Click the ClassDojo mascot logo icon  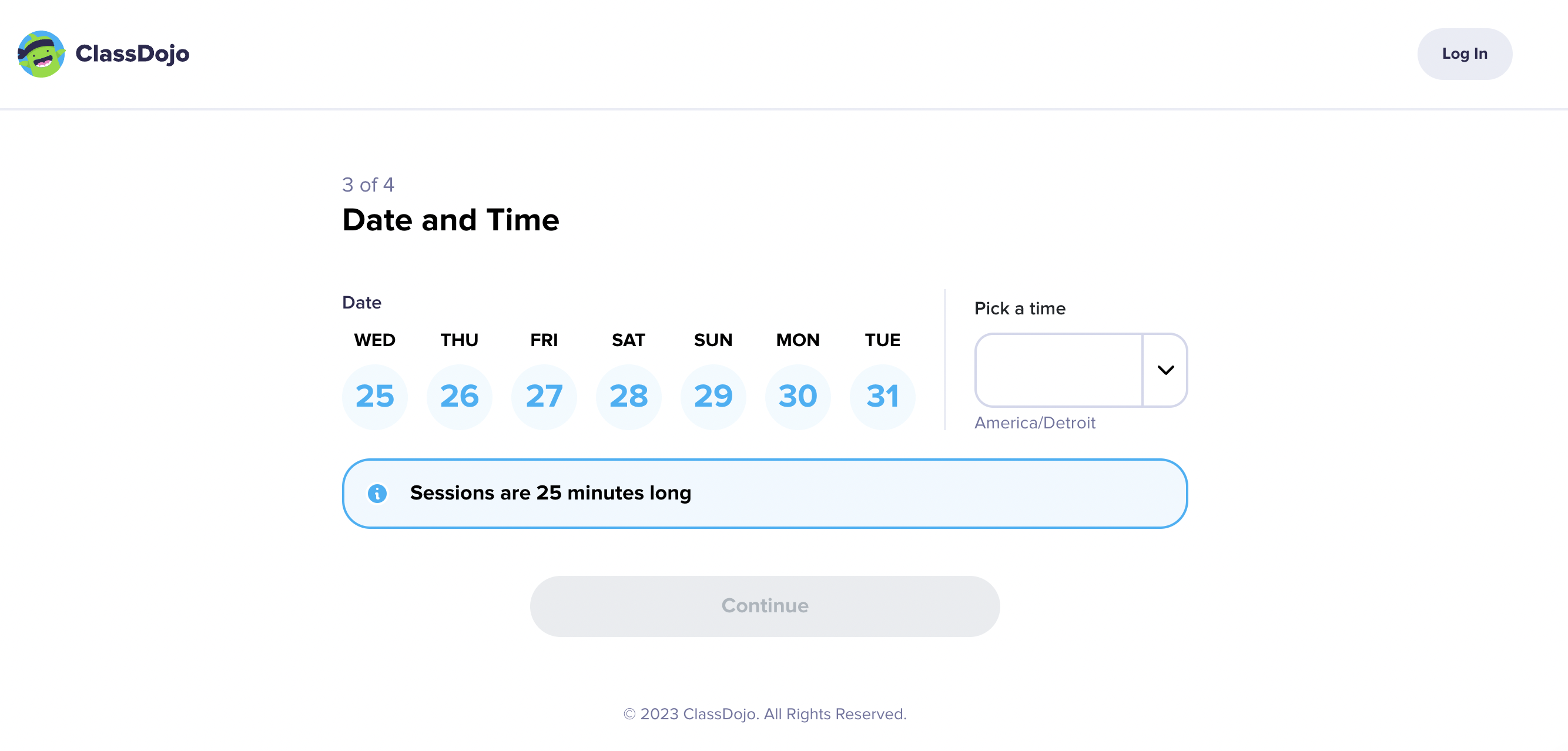[42, 53]
